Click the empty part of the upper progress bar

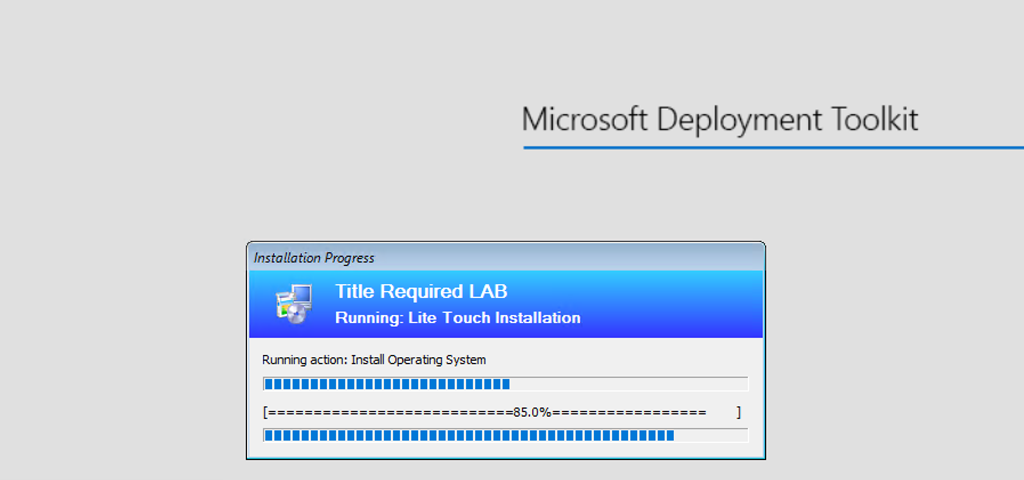coord(628,384)
